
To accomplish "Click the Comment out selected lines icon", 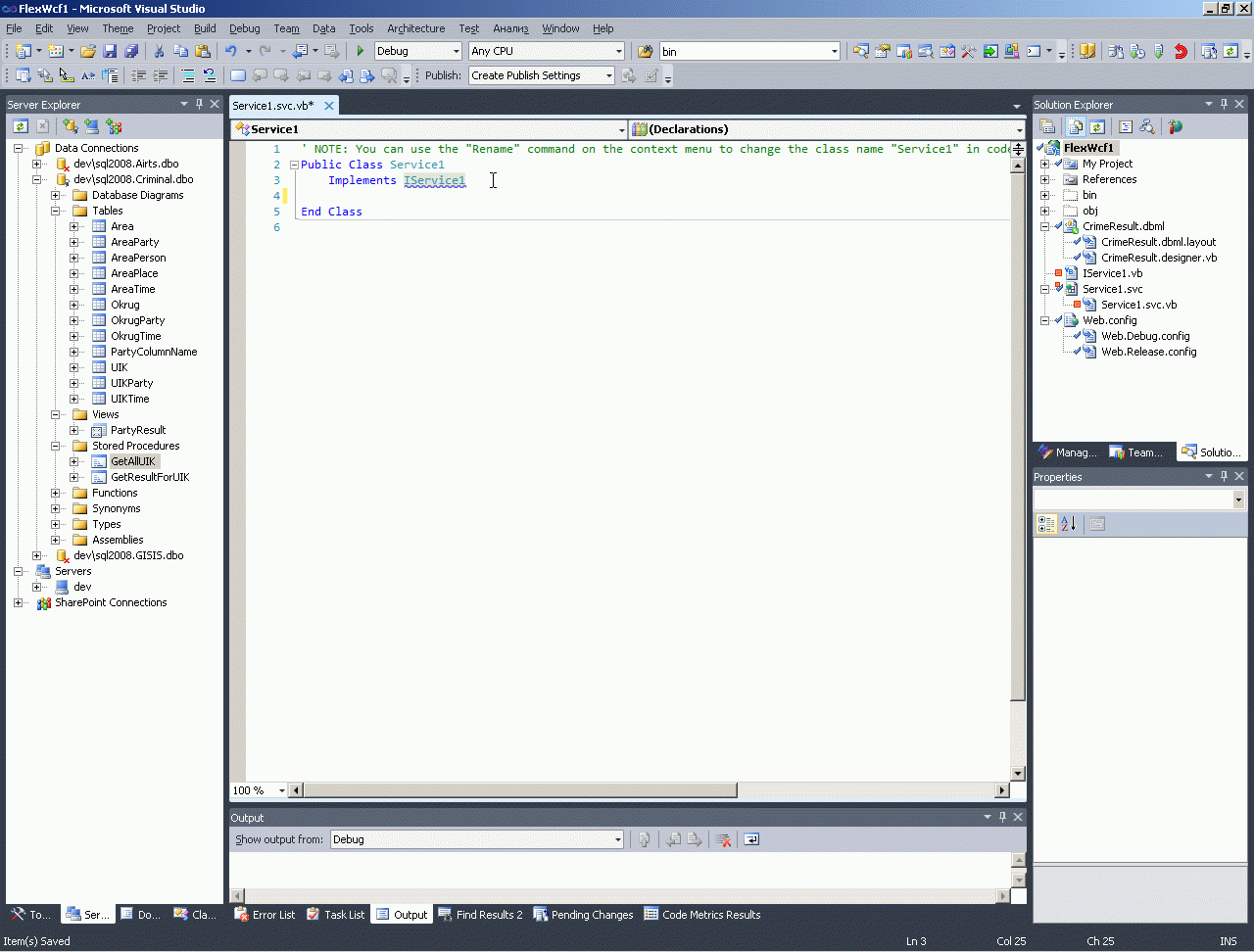I will point(188,75).
